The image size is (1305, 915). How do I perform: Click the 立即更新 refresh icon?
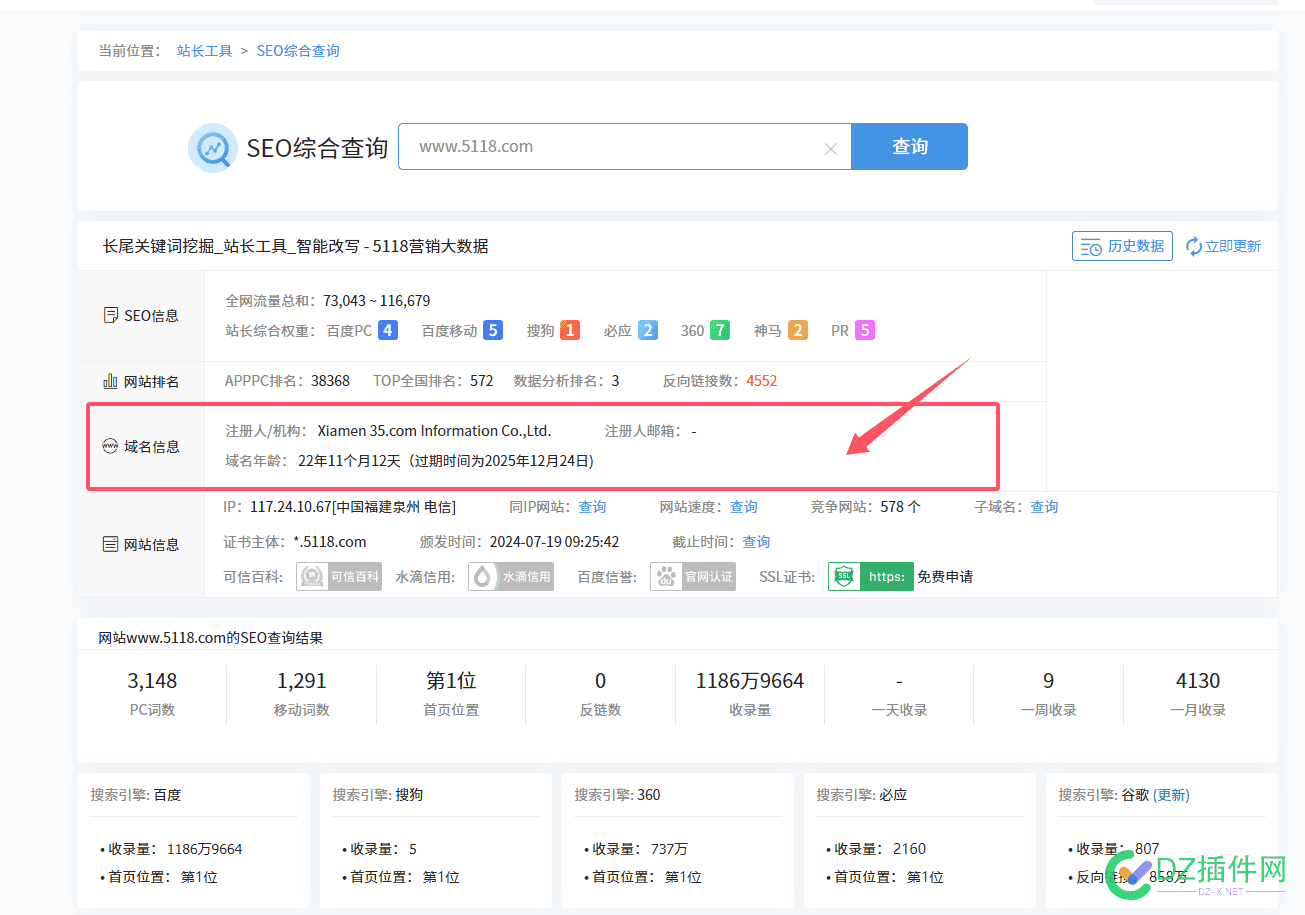click(1194, 246)
